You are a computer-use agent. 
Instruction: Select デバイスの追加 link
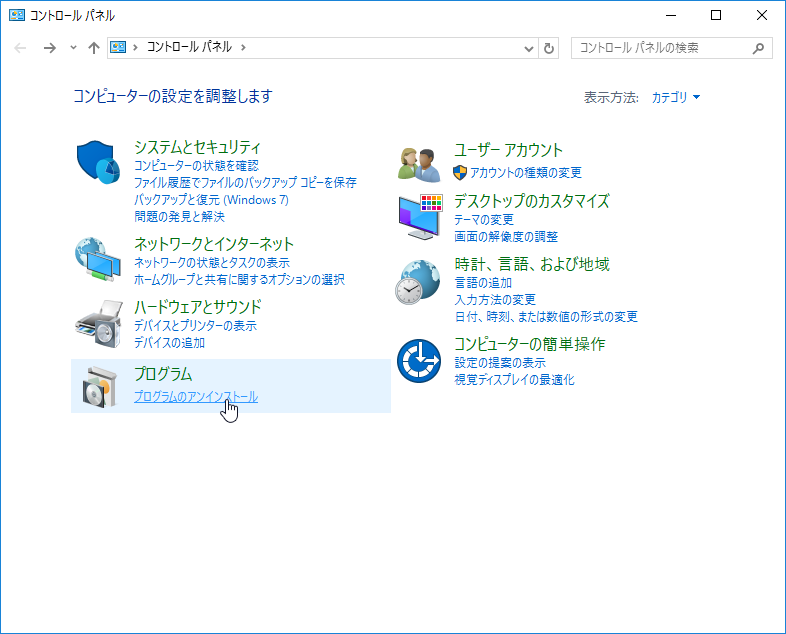click(x=169, y=343)
